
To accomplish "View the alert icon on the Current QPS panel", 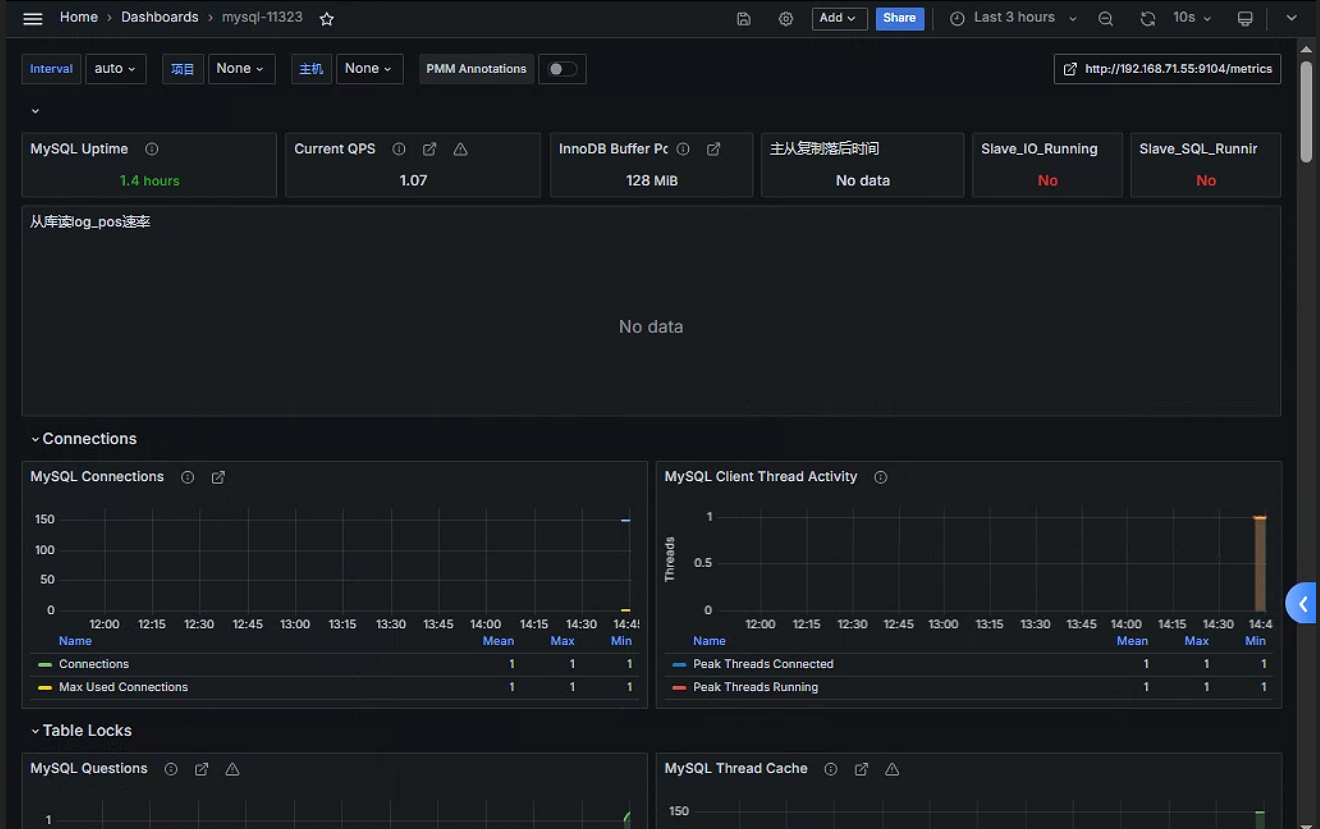I will (460, 149).
